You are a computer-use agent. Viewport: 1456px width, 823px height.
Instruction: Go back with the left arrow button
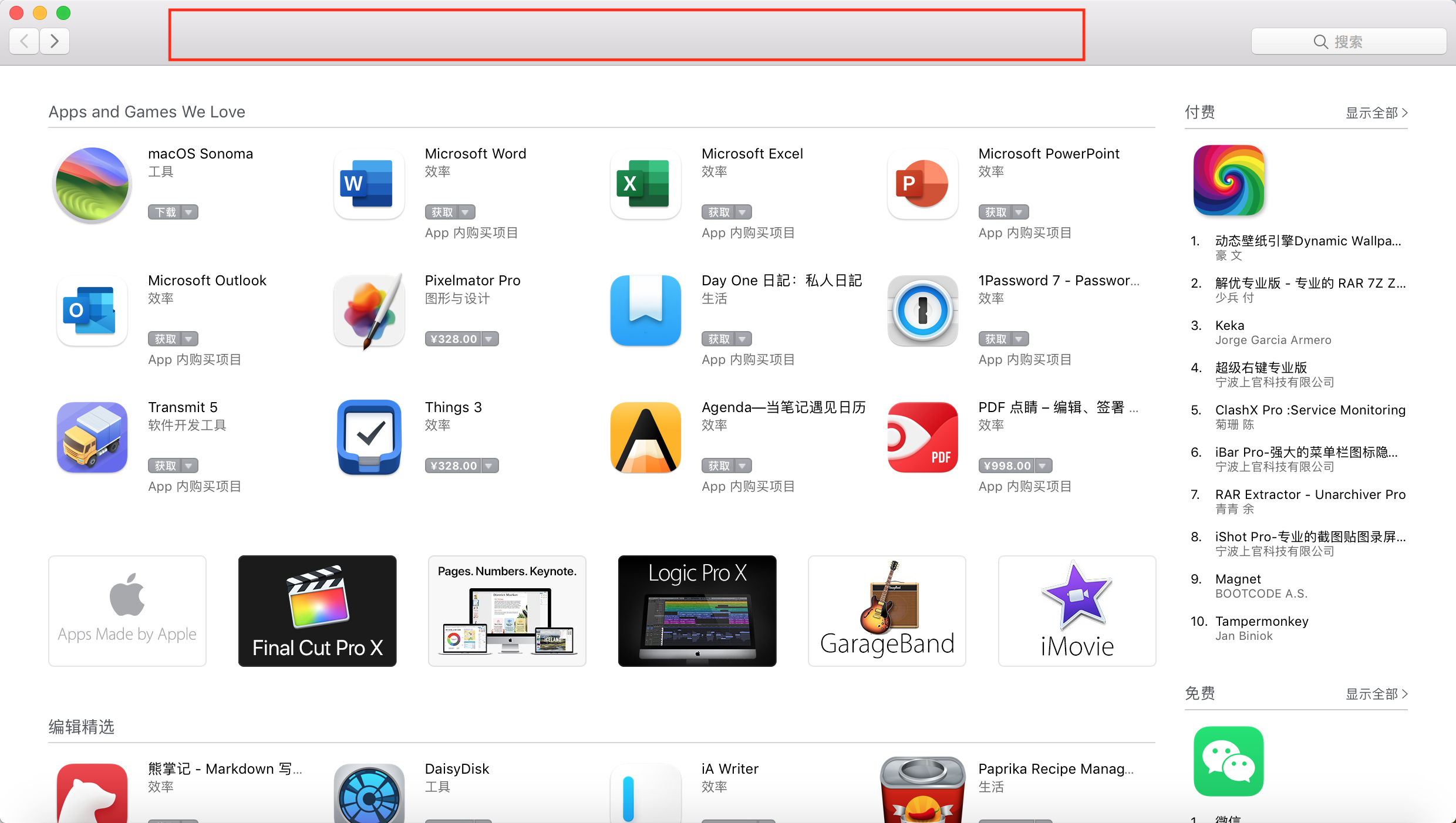(25, 41)
